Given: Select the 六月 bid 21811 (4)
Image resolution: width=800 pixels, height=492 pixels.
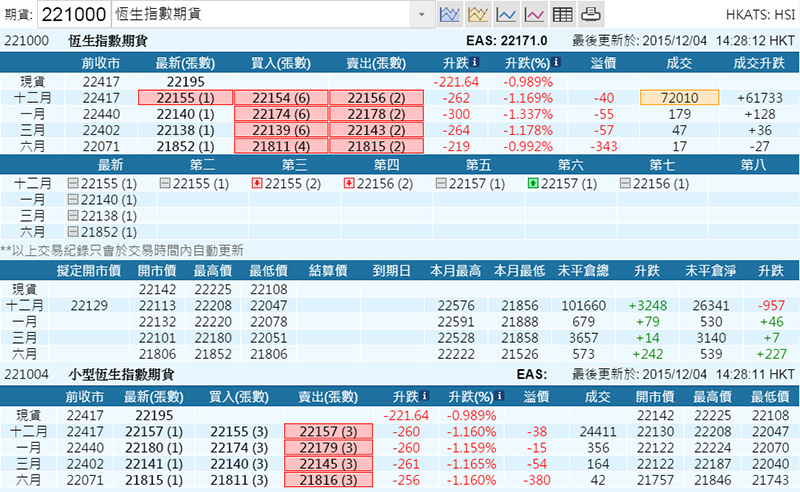Looking at the screenshot, I should (281, 146).
